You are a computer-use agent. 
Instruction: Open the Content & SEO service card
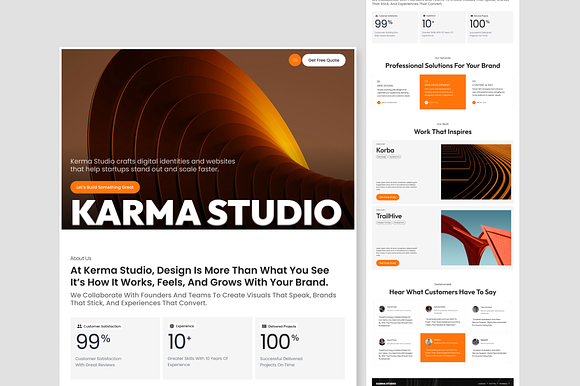point(490,92)
